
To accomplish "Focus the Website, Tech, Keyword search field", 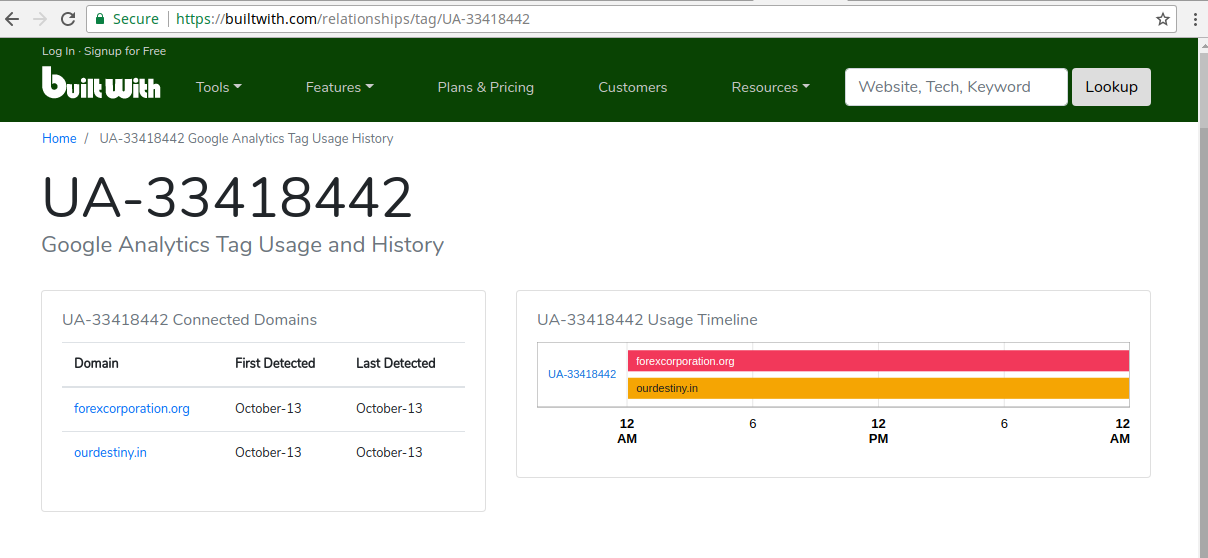I will tap(956, 87).
